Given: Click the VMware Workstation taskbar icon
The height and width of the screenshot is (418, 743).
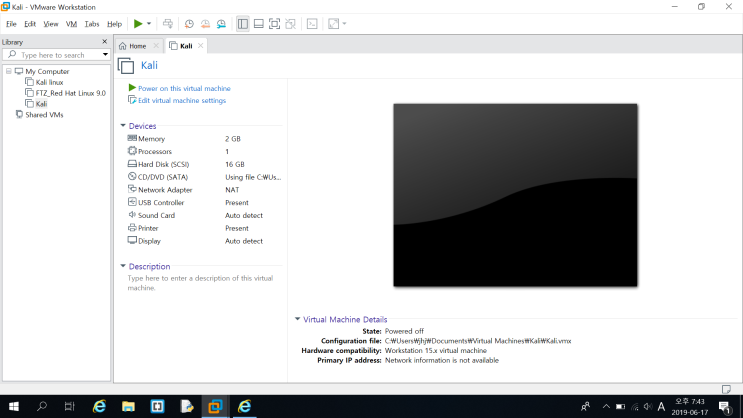Looking at the screenshot, I should pos(215,406).
